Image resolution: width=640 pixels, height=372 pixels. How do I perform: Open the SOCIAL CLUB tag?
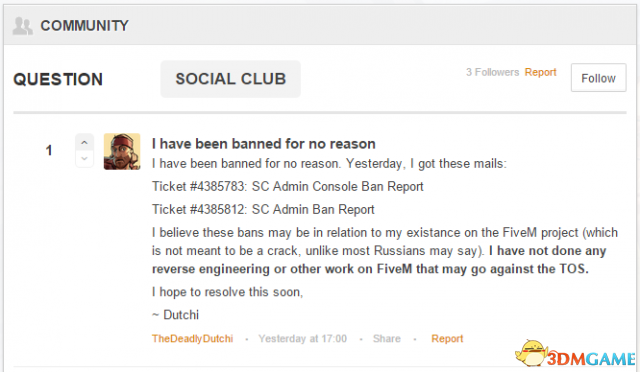231,79
